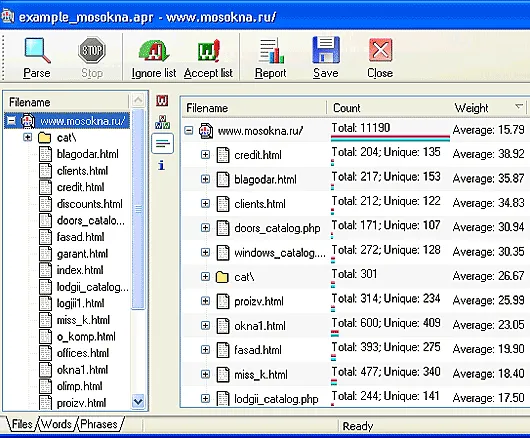The image size is (530, 438).
Task: Select the red W words view icon
Action: pyautogui.click(x=162, y=100)
